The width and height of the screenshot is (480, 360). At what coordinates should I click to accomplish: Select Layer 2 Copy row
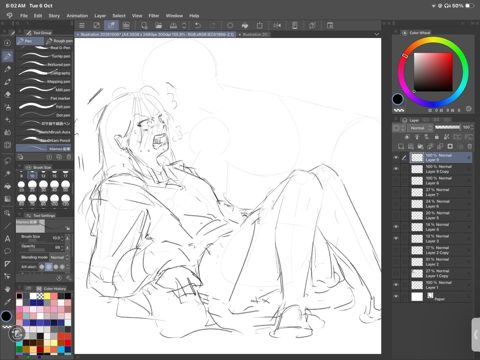click(440, 250)
